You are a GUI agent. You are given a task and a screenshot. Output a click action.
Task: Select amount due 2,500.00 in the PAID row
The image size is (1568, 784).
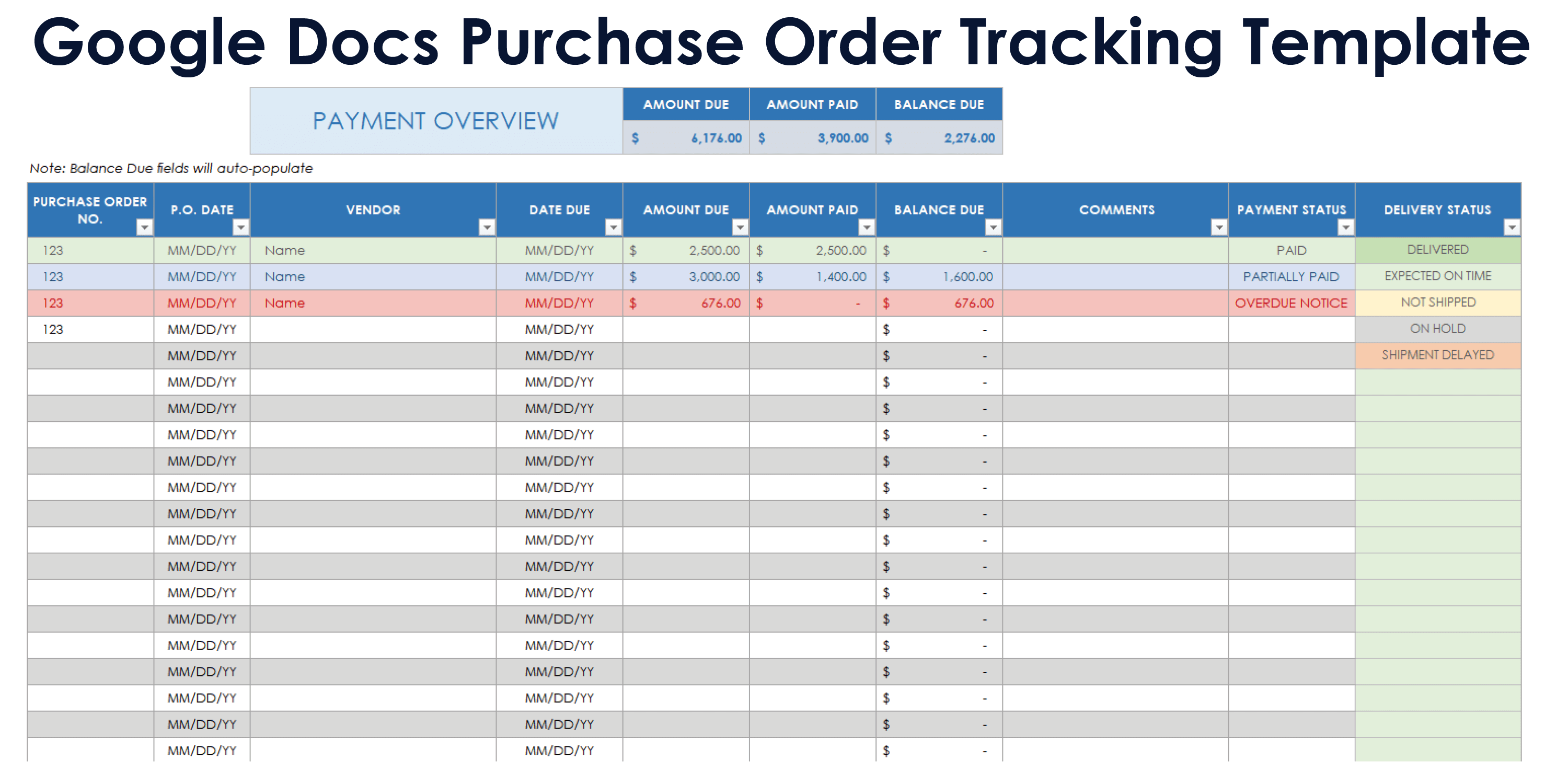coord(686,250)
